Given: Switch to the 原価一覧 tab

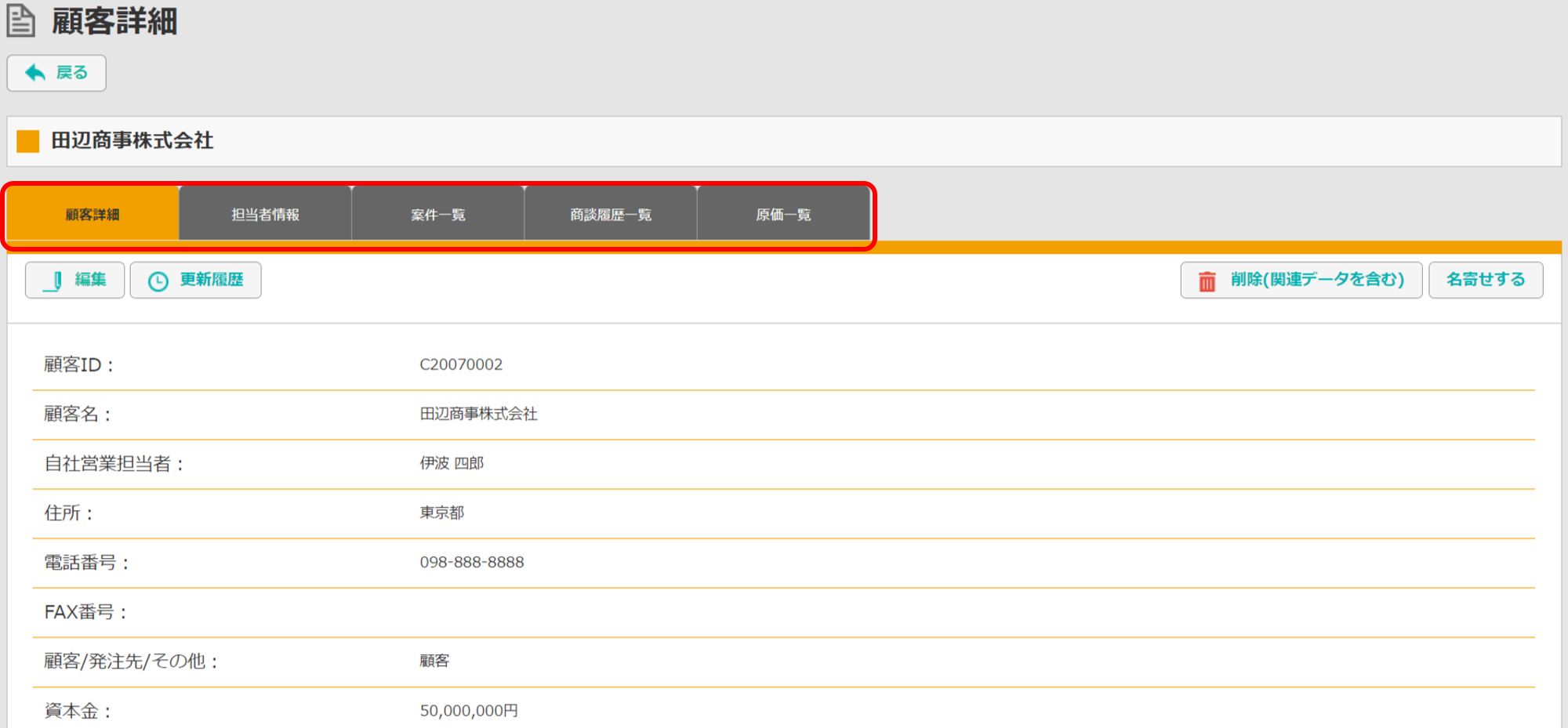Looking at the screenshot, I should [x=783, y=214].
